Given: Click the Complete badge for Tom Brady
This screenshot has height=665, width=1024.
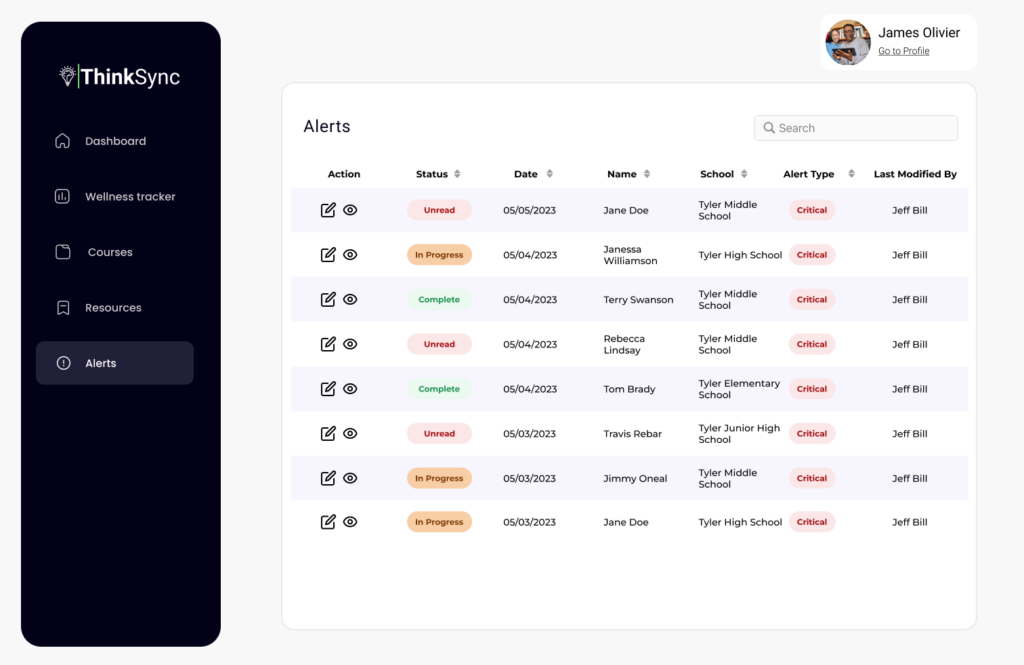Looking at the screenshot, I should tap(439, 389).
